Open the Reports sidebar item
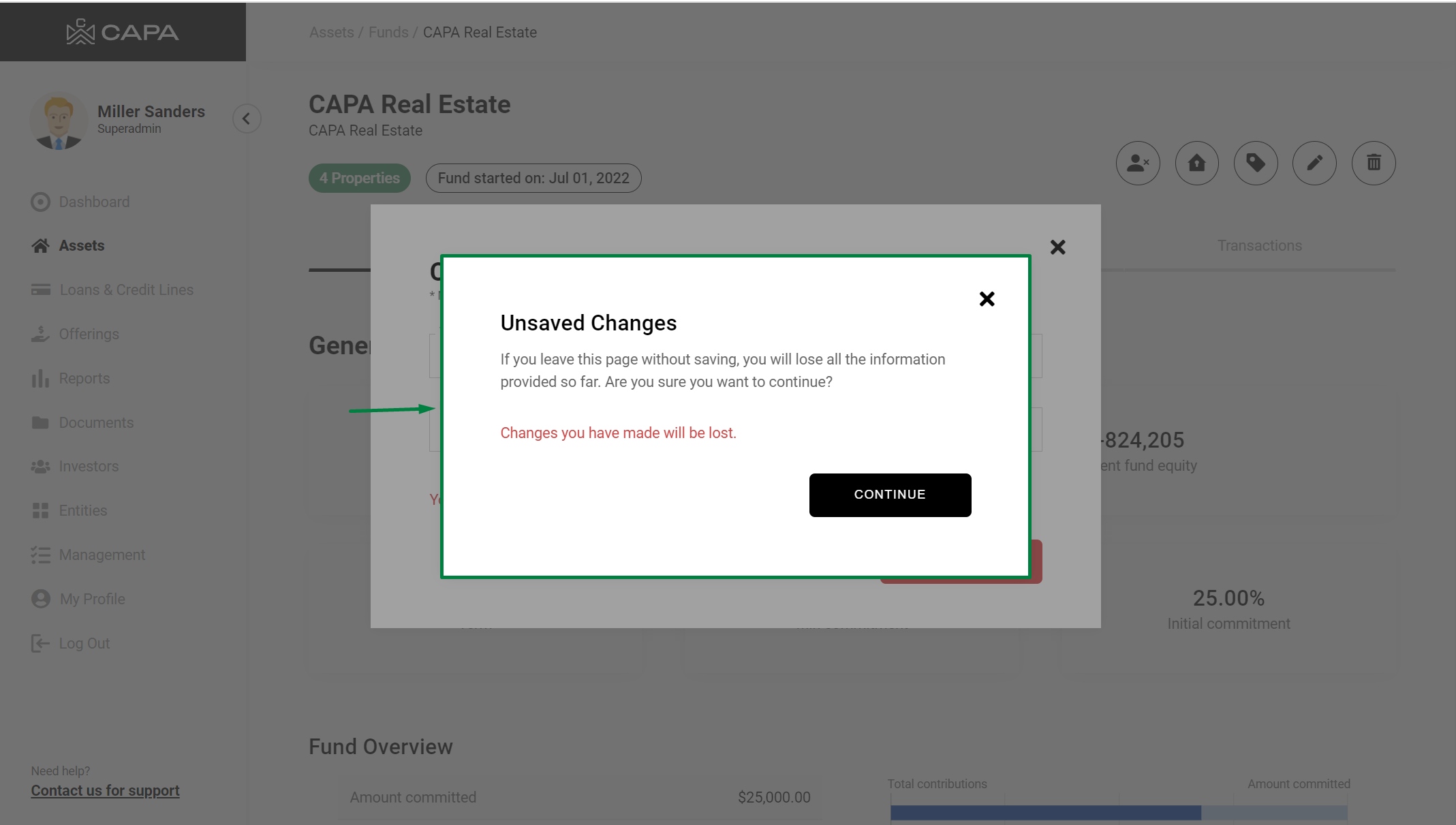This screenshot has height=825, width=1456. pyautogui.click(x=84, y=379)
